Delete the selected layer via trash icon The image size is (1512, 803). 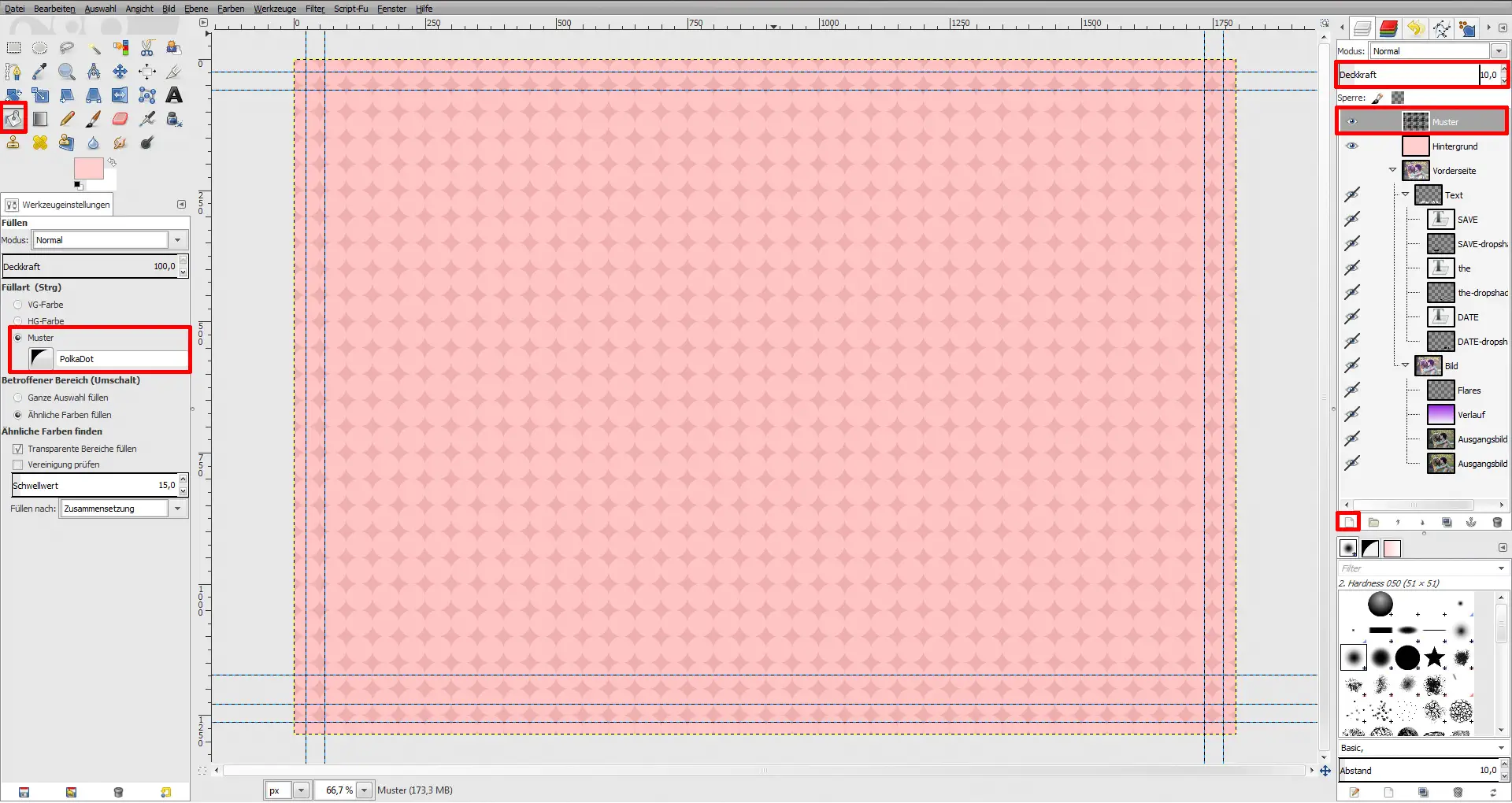coord(1497,522)
